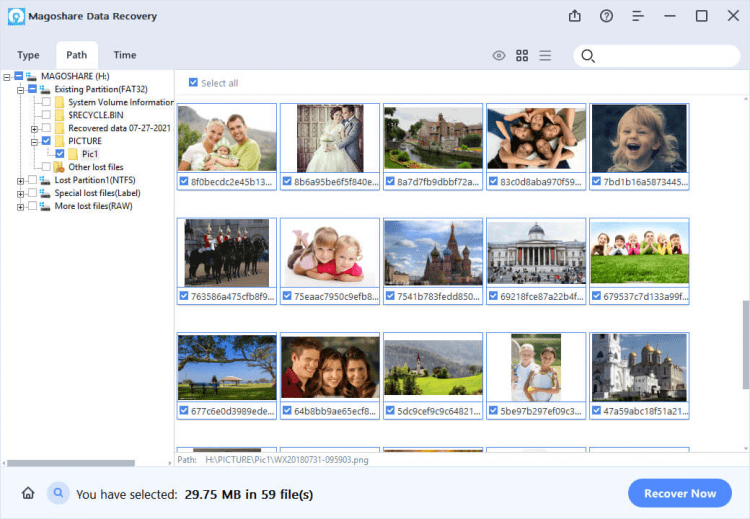Click the Recover Now button
The height and width of the screenshot is (519, 750).
[x=679, y=493]
